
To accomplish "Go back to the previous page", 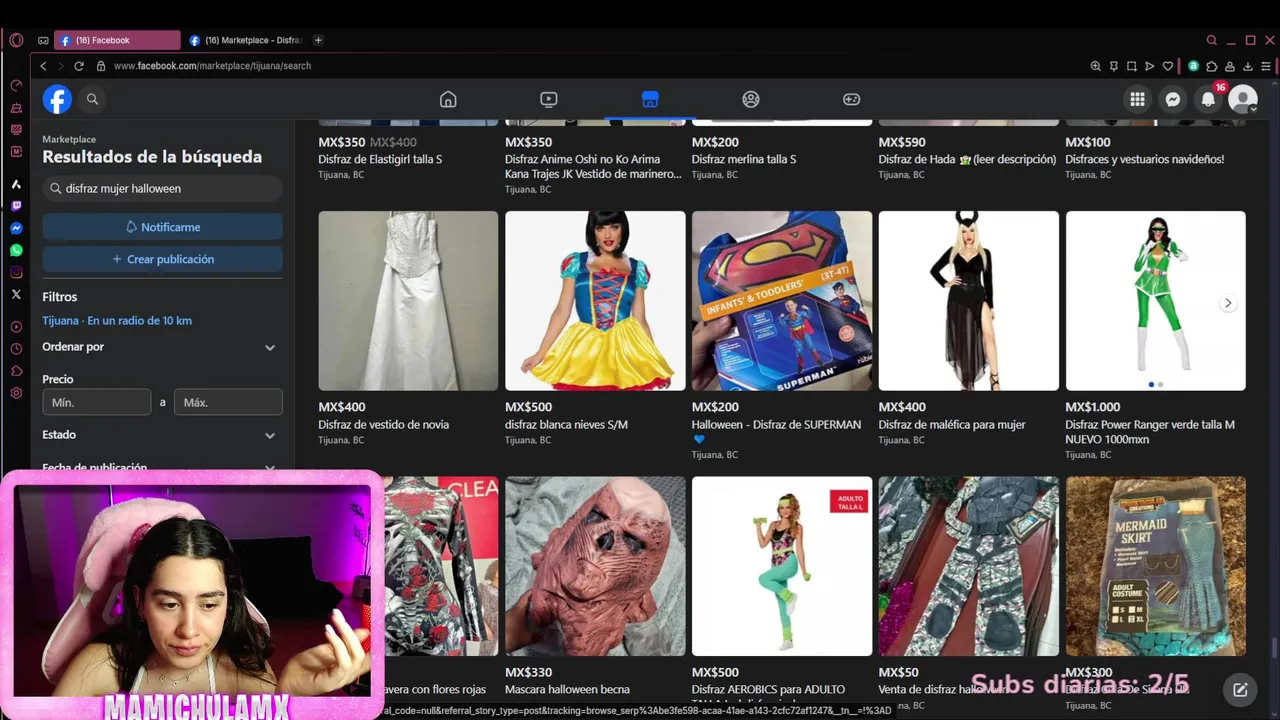I will tap(43, 66).
